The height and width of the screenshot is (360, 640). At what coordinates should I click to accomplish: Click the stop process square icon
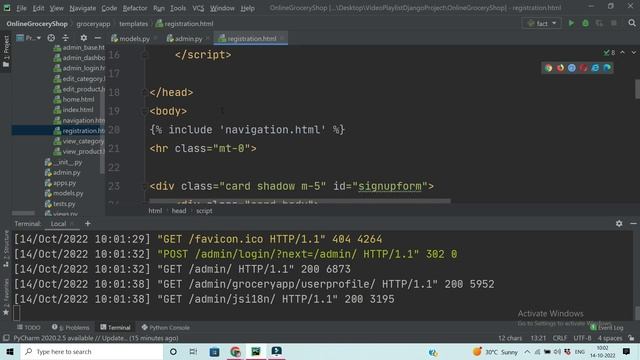coord(613,23)
